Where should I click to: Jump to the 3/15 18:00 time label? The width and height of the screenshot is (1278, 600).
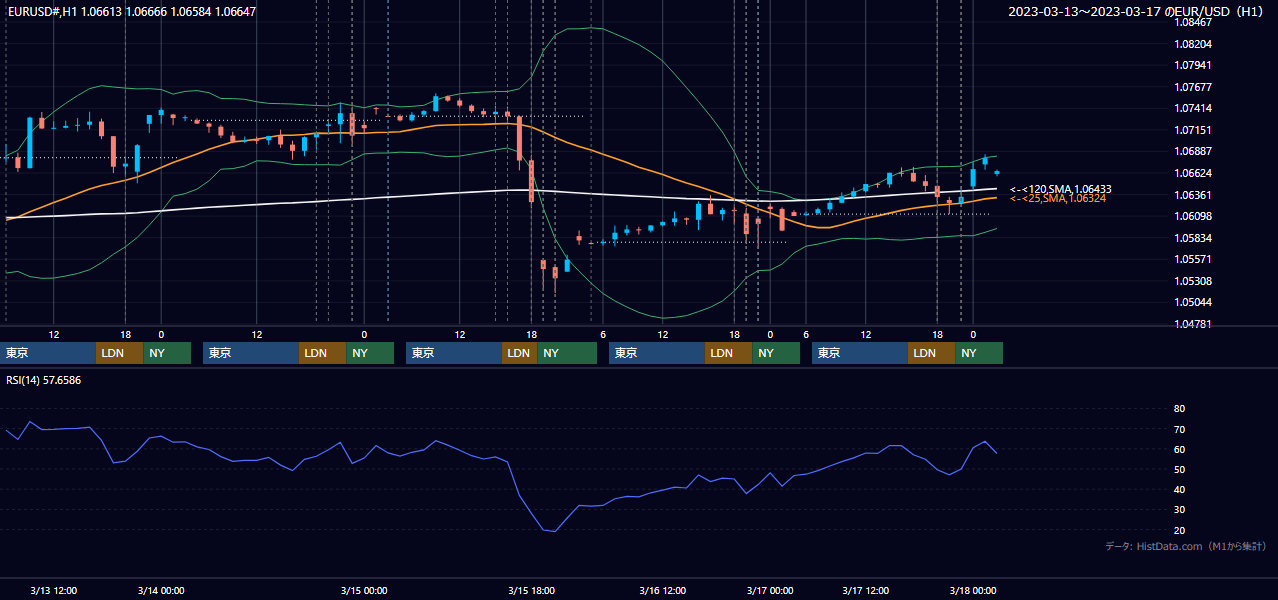click(531, 590)
